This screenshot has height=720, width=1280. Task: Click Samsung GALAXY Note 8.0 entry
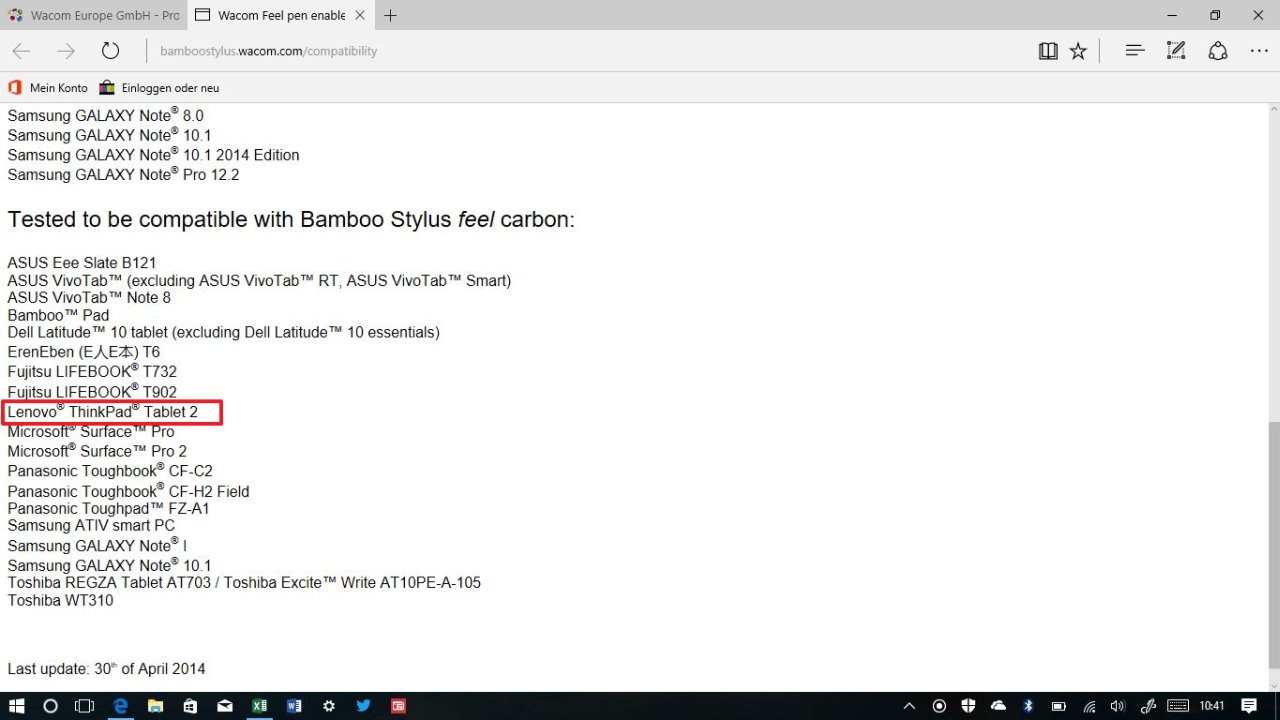pos(105,116)
